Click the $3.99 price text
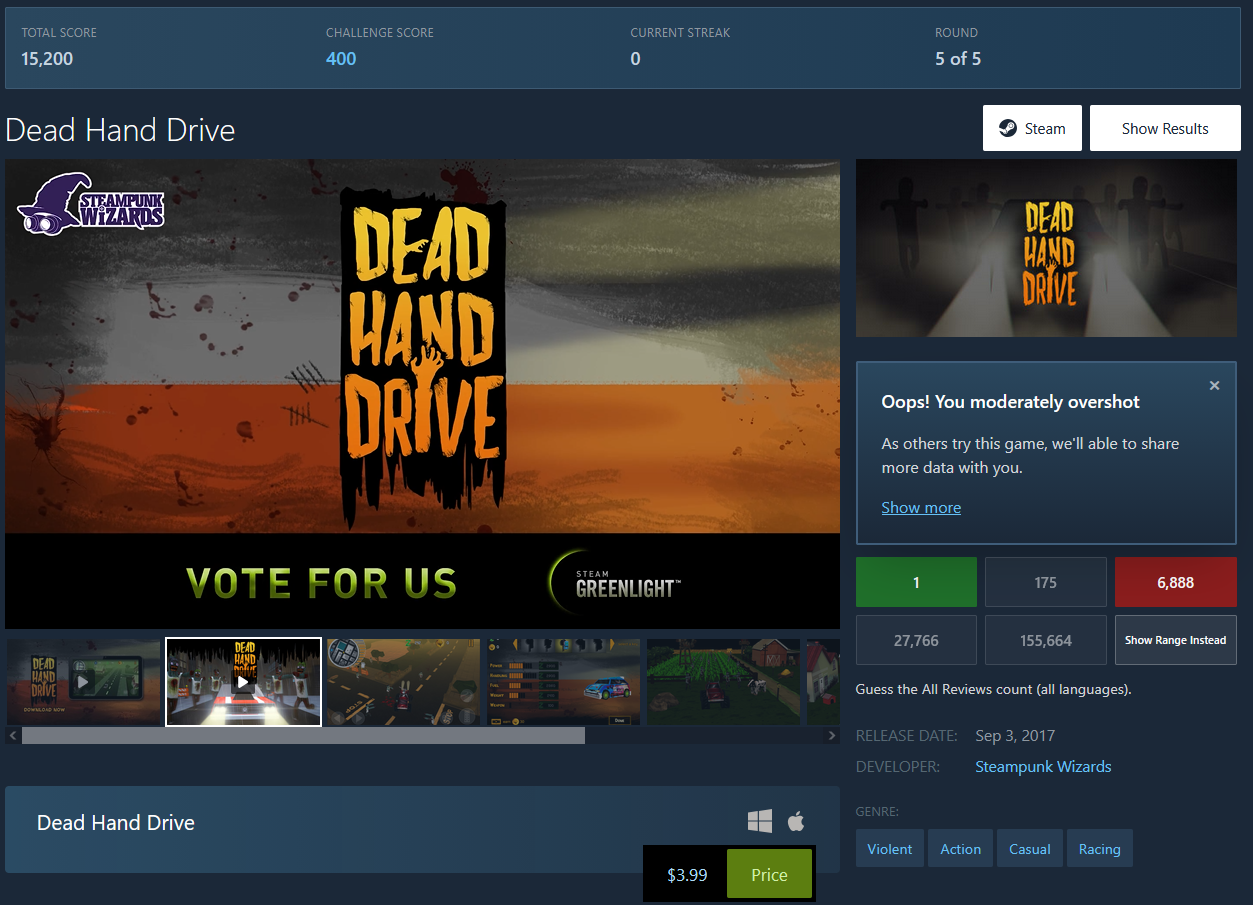 (687, 875)
